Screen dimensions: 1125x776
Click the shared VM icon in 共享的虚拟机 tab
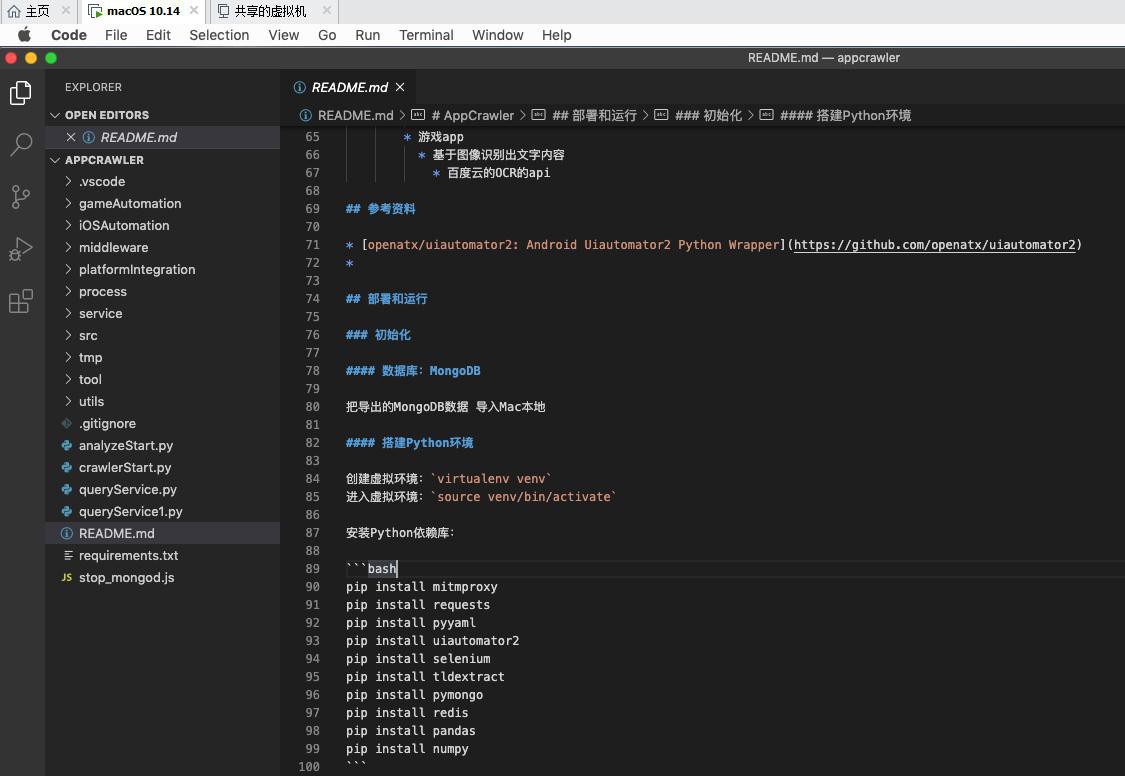point(223,11)
